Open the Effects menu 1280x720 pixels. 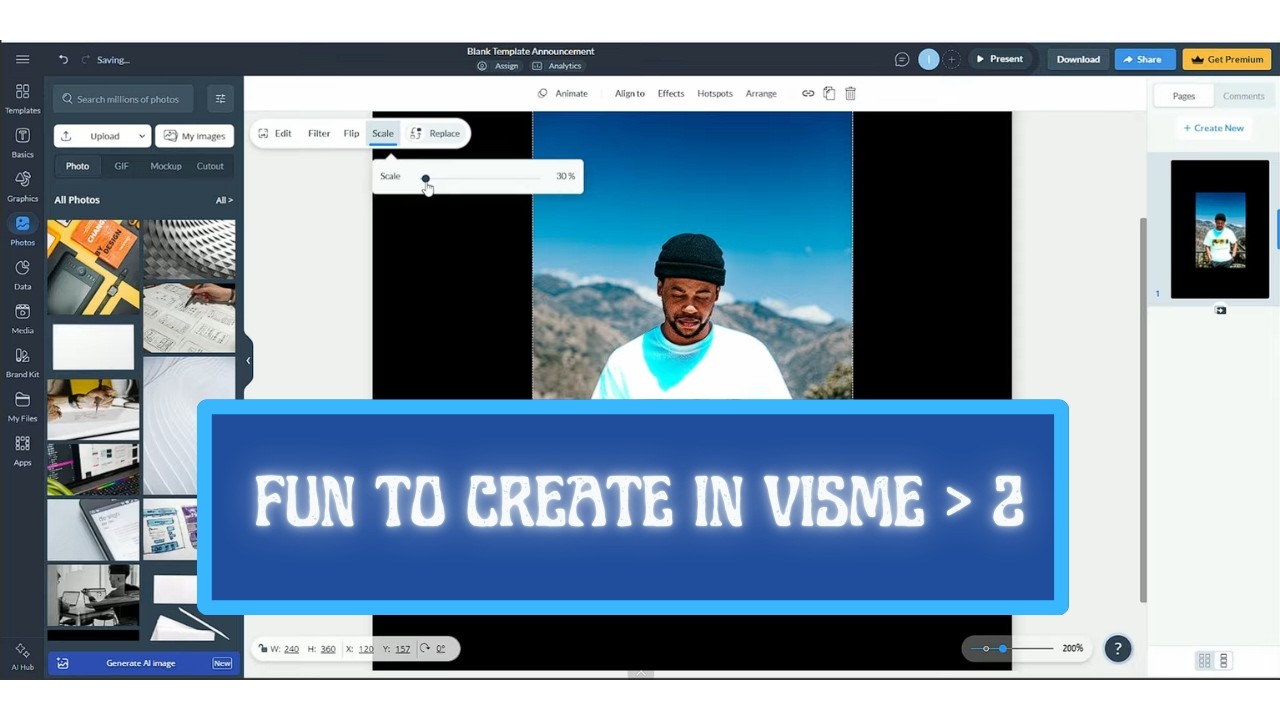(671, 93)
